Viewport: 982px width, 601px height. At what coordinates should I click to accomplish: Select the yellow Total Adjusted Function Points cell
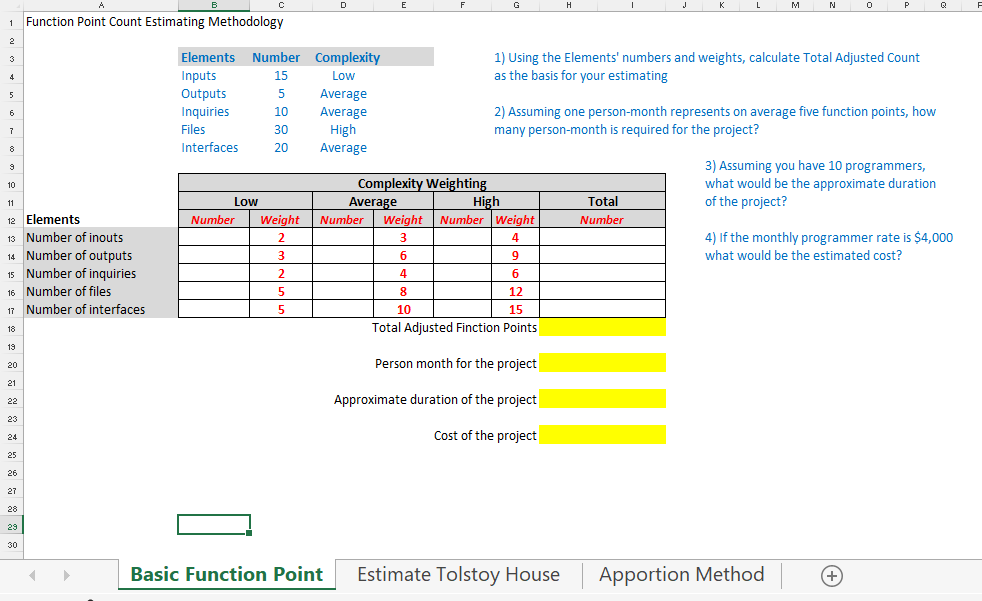[601, 327]
